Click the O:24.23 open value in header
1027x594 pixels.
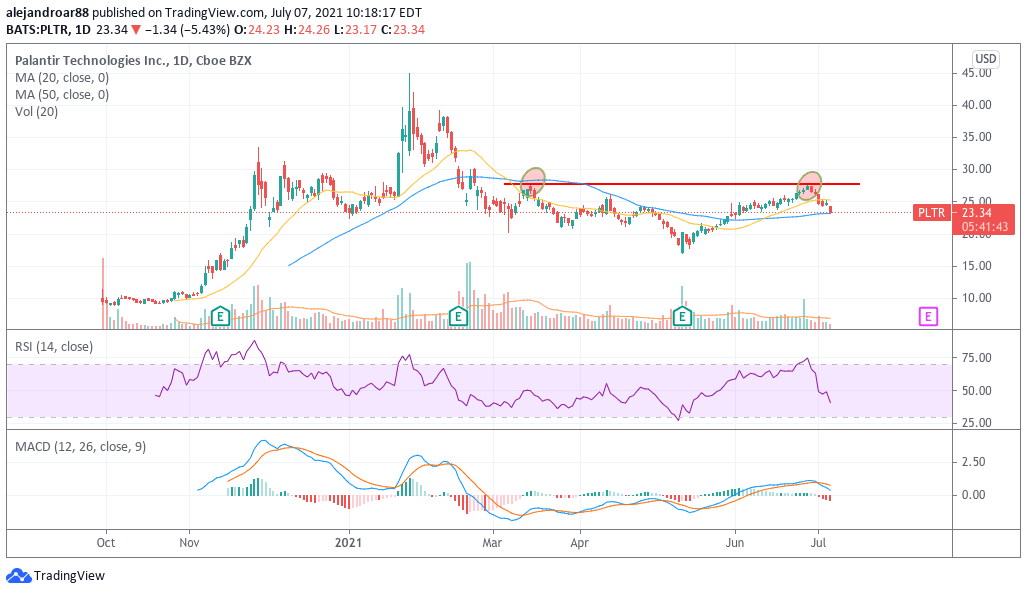click(256, 29)
